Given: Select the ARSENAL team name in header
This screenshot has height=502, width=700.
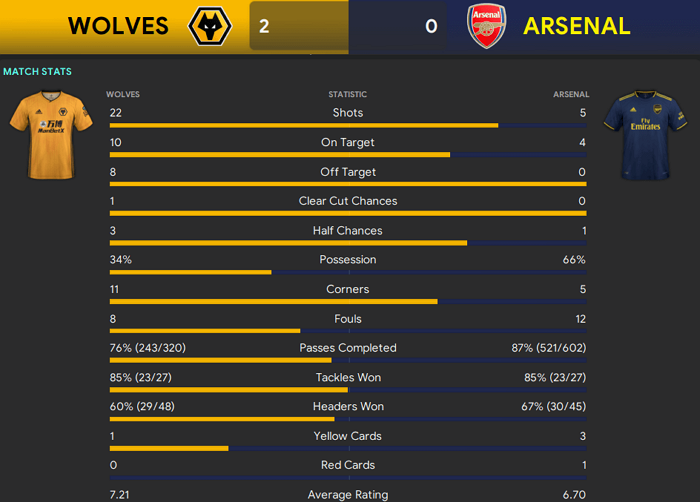Looking at the screenshot, I should click(576, 26).
